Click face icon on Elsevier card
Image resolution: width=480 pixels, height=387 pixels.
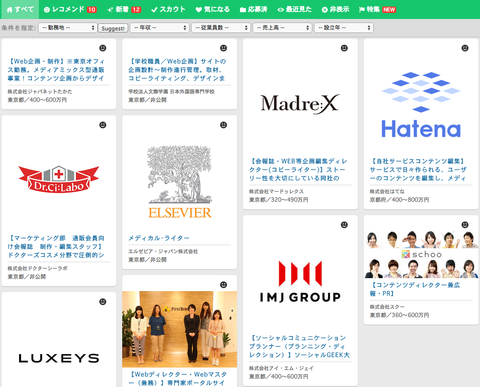(223, 125)
